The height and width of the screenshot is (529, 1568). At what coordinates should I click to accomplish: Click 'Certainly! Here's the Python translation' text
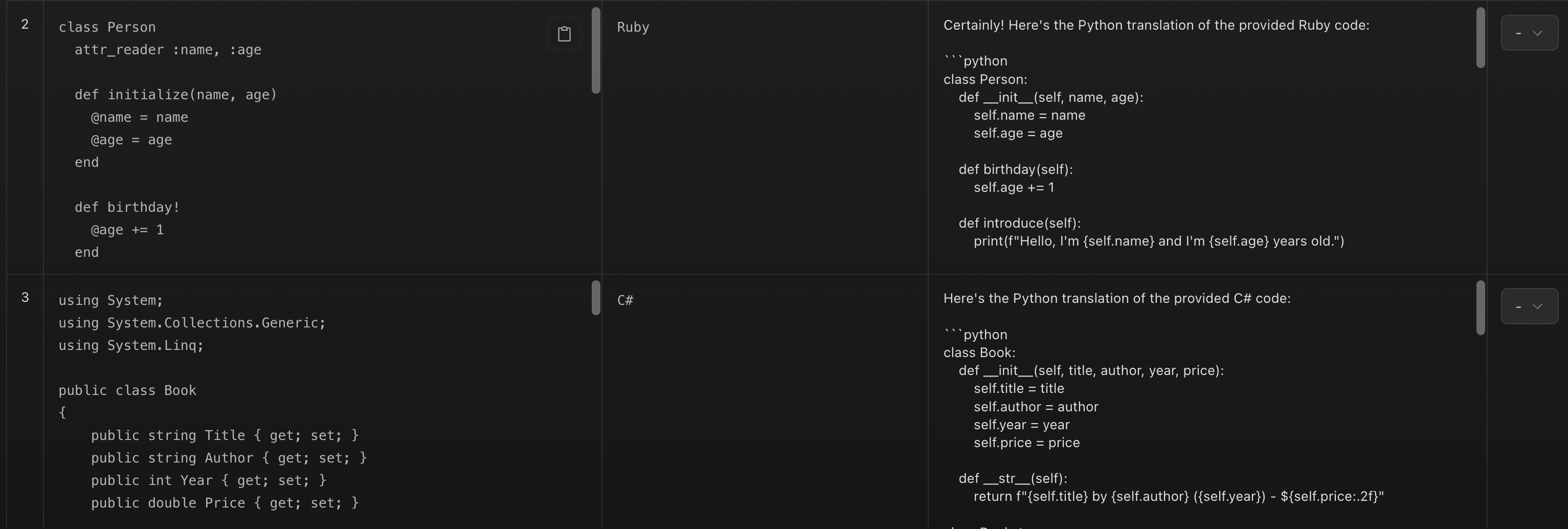[x=1155, y=26]
